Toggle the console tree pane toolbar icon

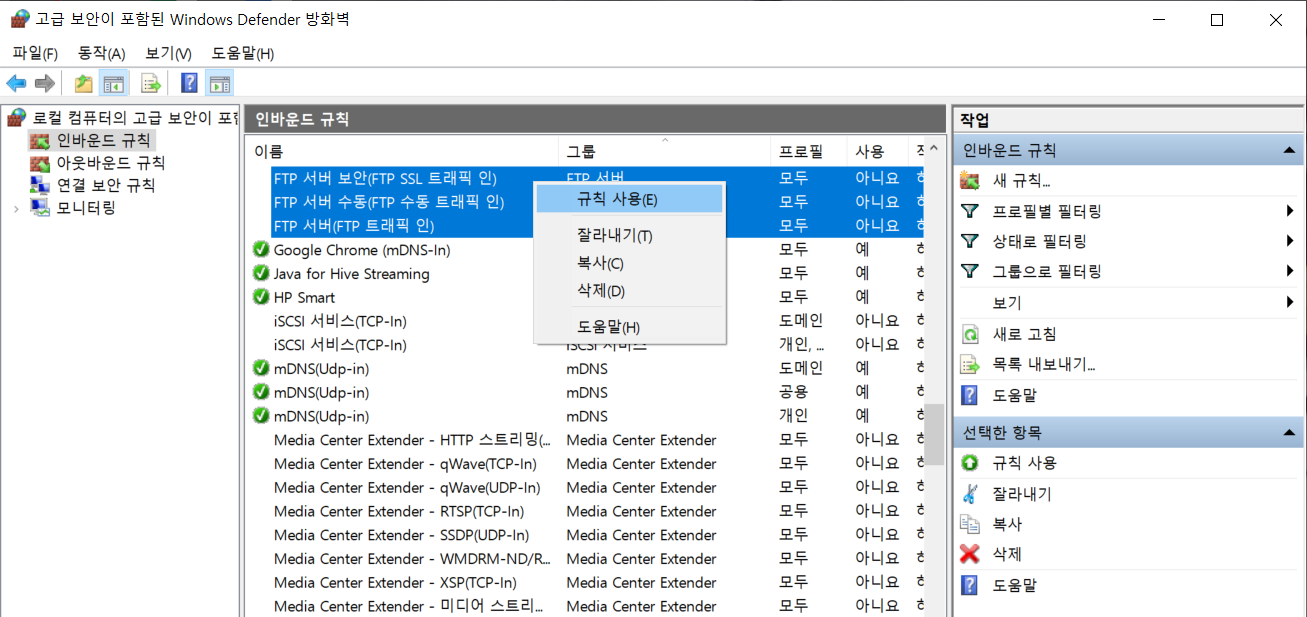pyautogui.click(x=114, y=83)
